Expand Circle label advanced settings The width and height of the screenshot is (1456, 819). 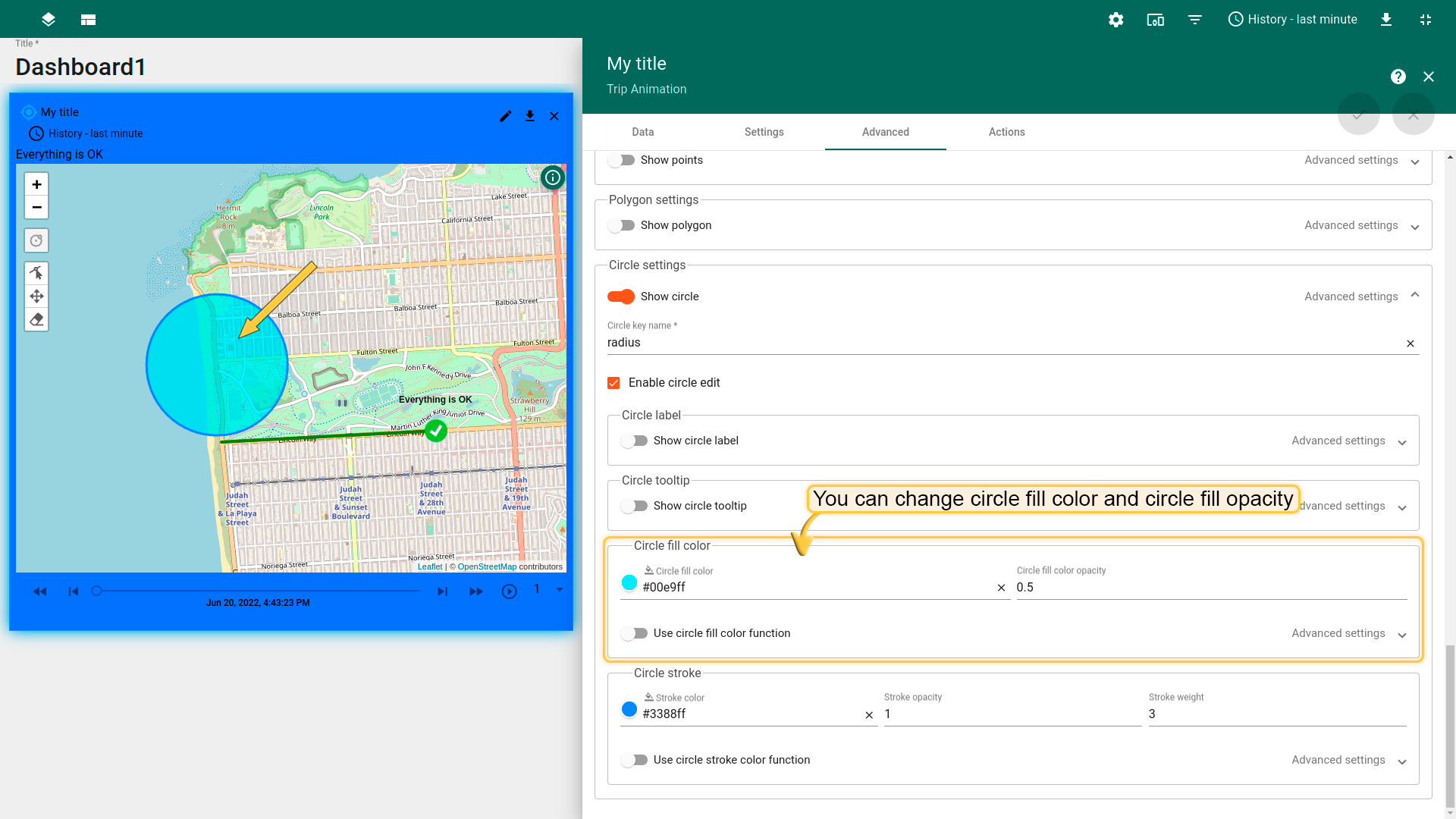(1402, 442)
